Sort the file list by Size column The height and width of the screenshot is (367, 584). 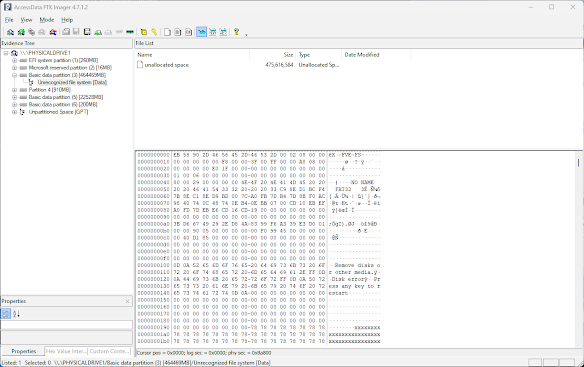pos(273,55)
